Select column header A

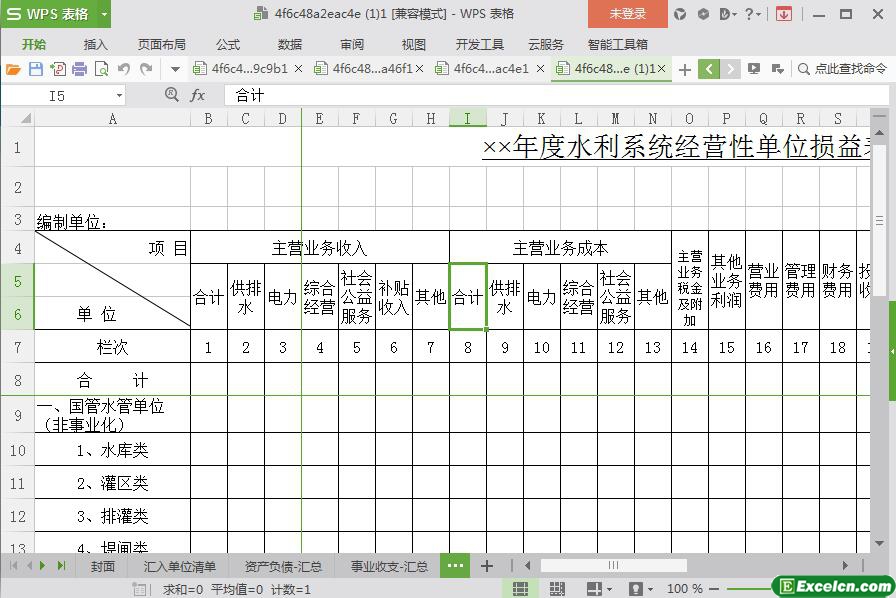113,118
